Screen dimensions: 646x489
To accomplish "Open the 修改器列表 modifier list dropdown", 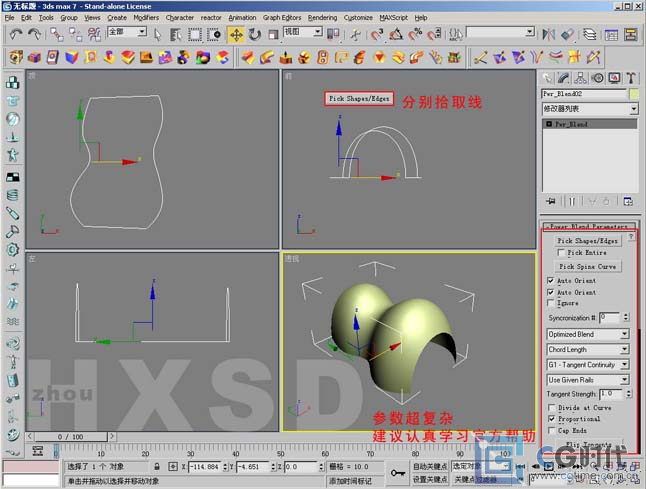I will tap(590, 109).
